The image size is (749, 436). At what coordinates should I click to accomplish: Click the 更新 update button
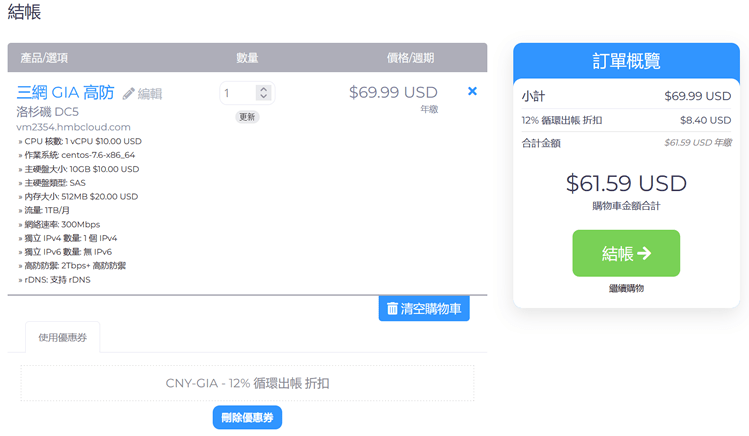pyautogui.click(x=247, y=117)
